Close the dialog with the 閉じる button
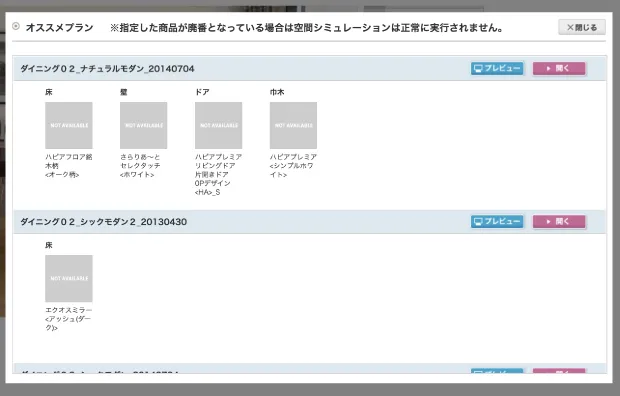 (x=582, y=27)
